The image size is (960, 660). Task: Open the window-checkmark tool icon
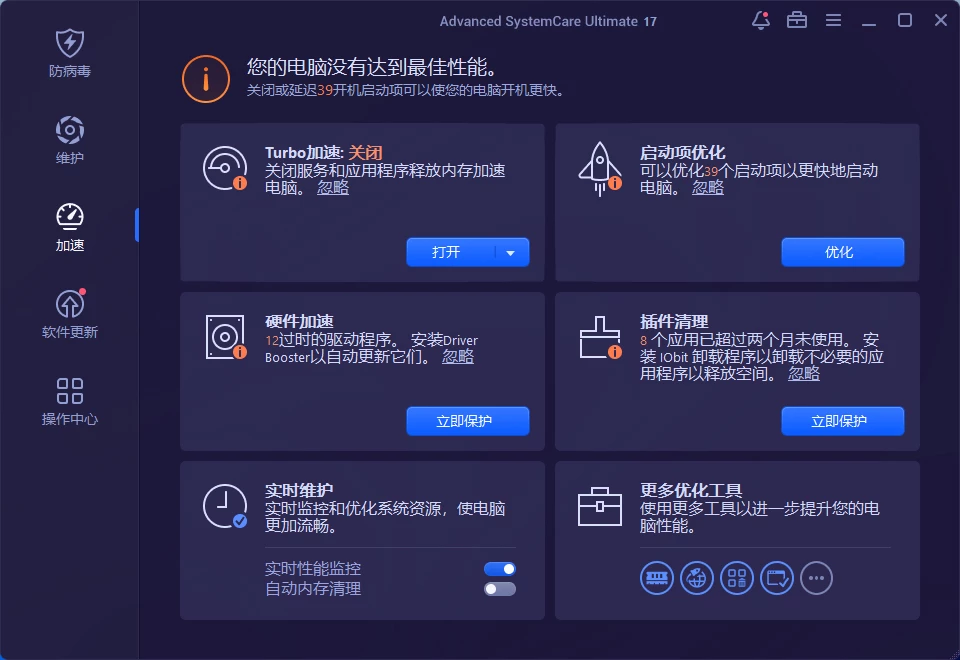pos(777,577)
